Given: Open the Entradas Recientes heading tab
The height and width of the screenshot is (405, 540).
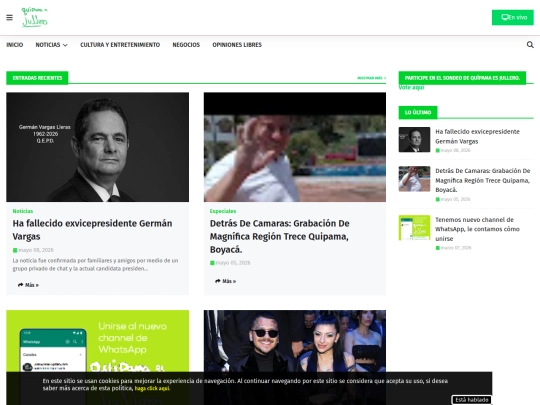Looking at the screenshot, I should click(37, 78).
